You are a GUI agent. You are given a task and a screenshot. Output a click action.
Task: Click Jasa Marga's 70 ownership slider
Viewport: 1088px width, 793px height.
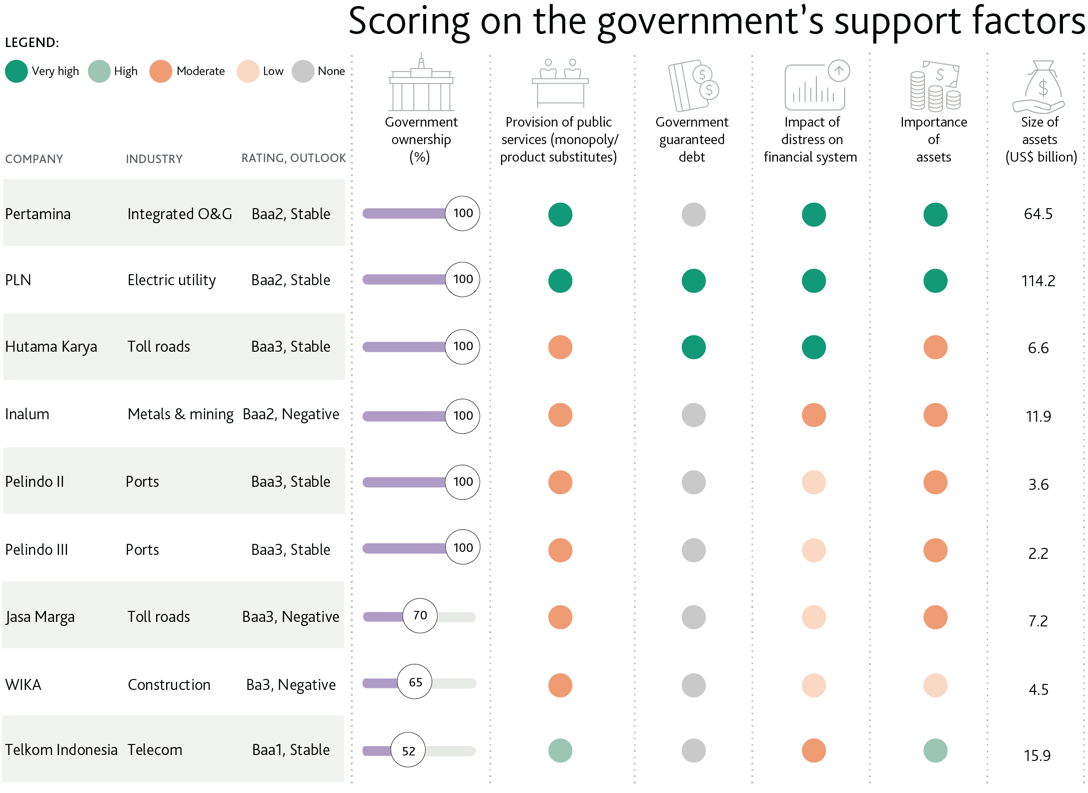[x=420, y=616]
